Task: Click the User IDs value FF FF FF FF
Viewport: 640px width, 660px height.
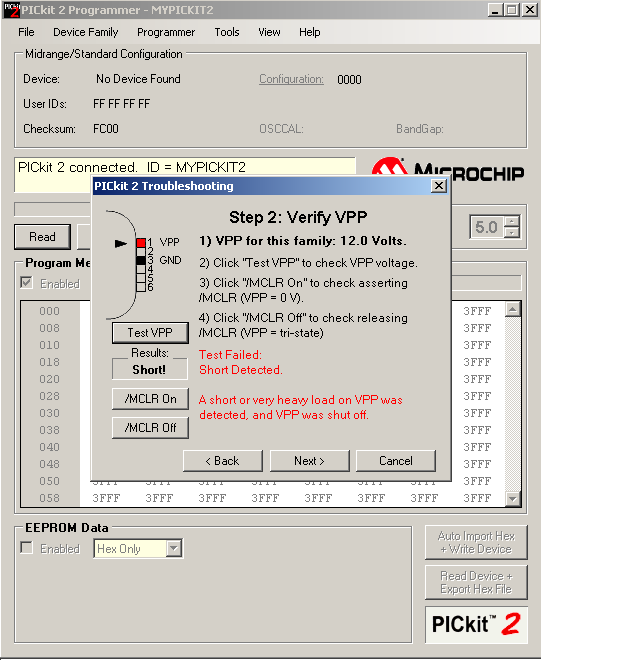Action: (121, 104)
